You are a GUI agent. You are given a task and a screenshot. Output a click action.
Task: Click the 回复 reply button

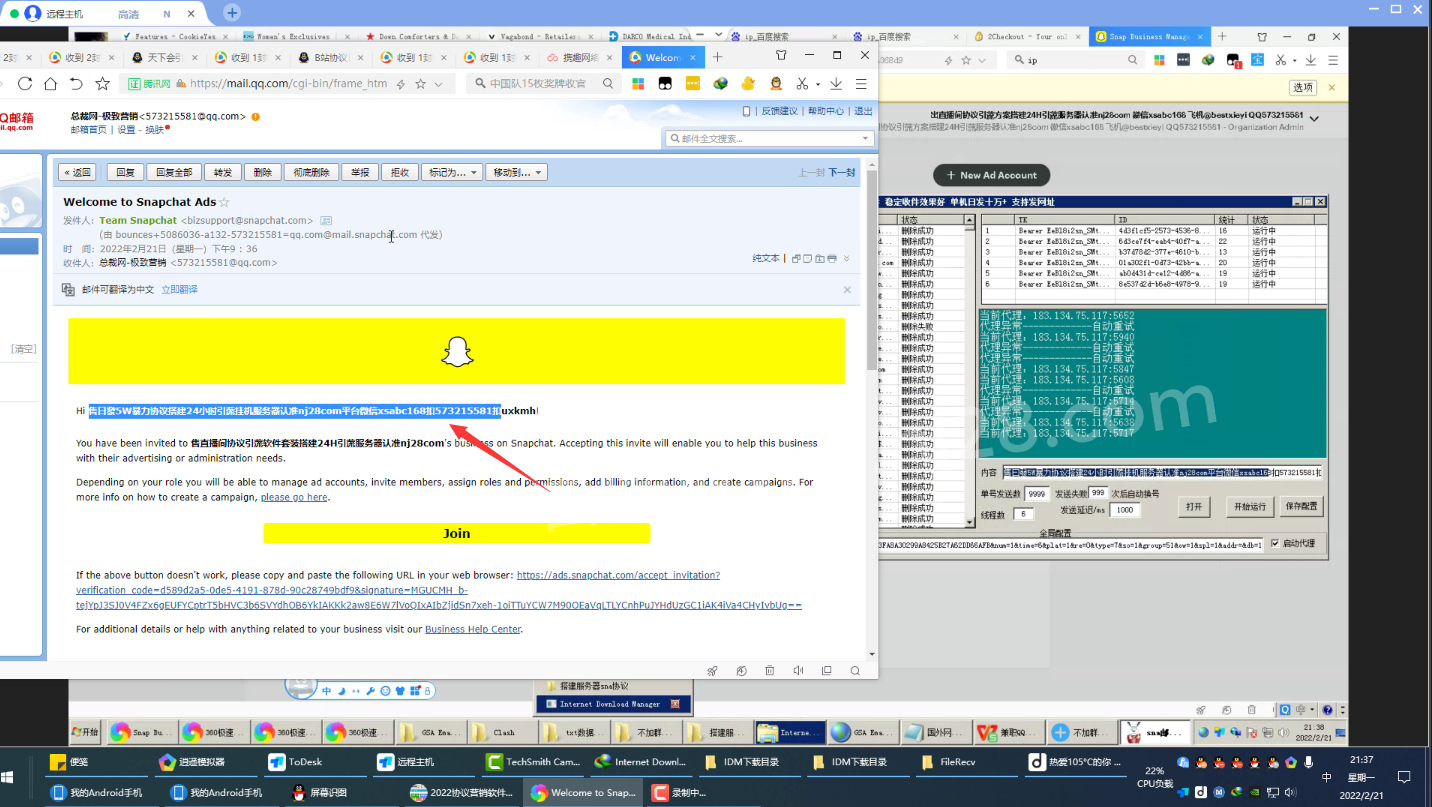[126, 172]
